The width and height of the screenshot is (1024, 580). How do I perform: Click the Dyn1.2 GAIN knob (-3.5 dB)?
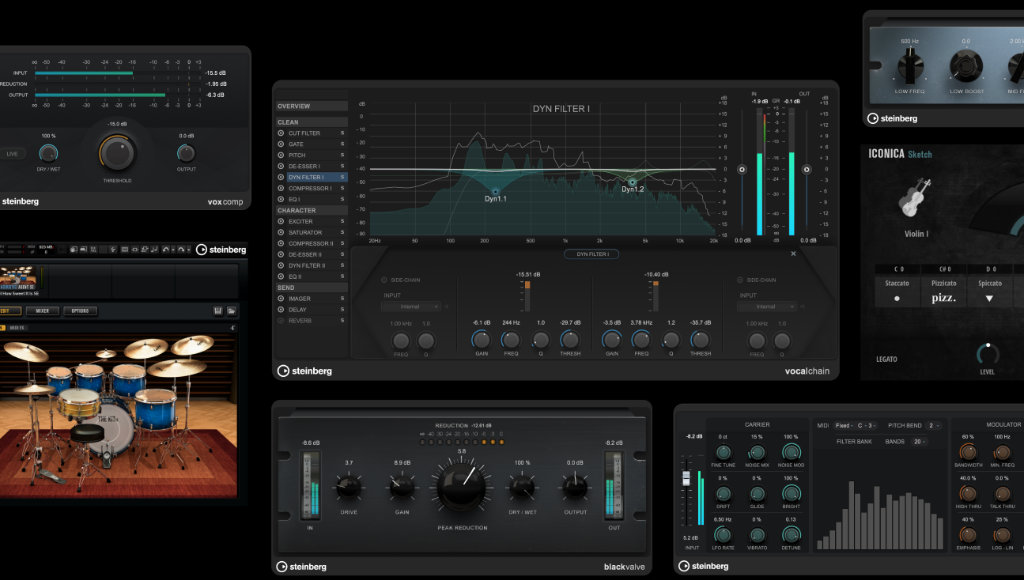click(x=612, y=340)
